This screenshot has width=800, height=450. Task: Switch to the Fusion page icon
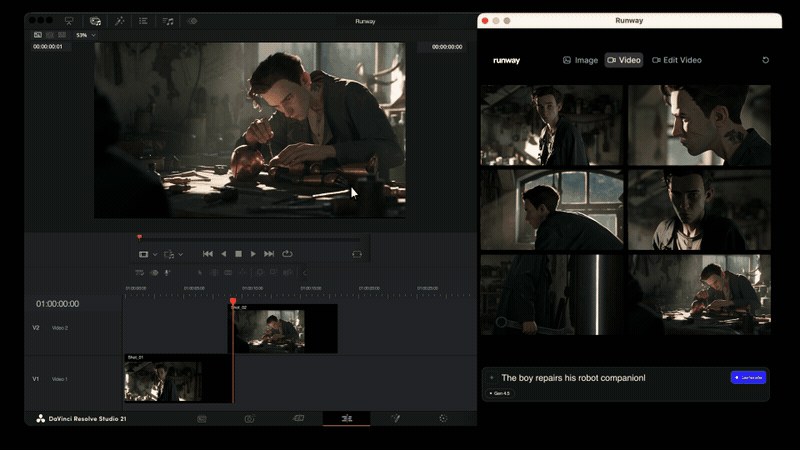point(395,418)
